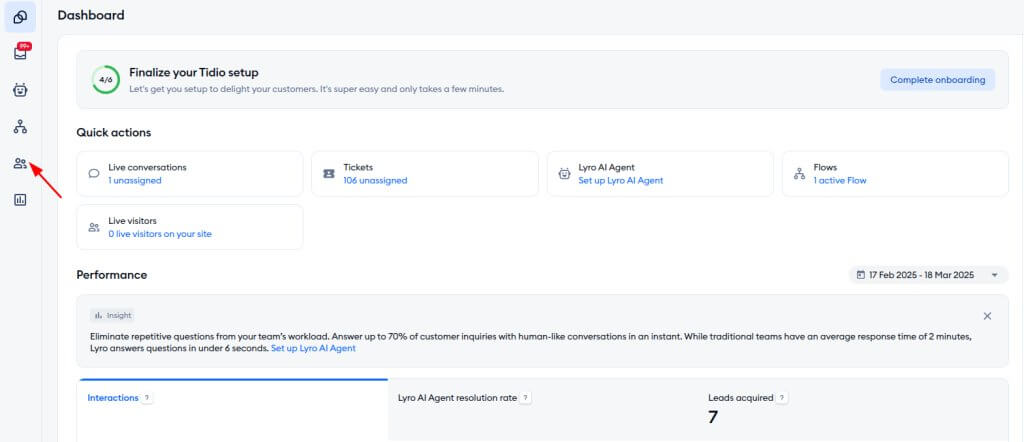Click the Lyro AI Agent card robot icon

tap(564, 174)
